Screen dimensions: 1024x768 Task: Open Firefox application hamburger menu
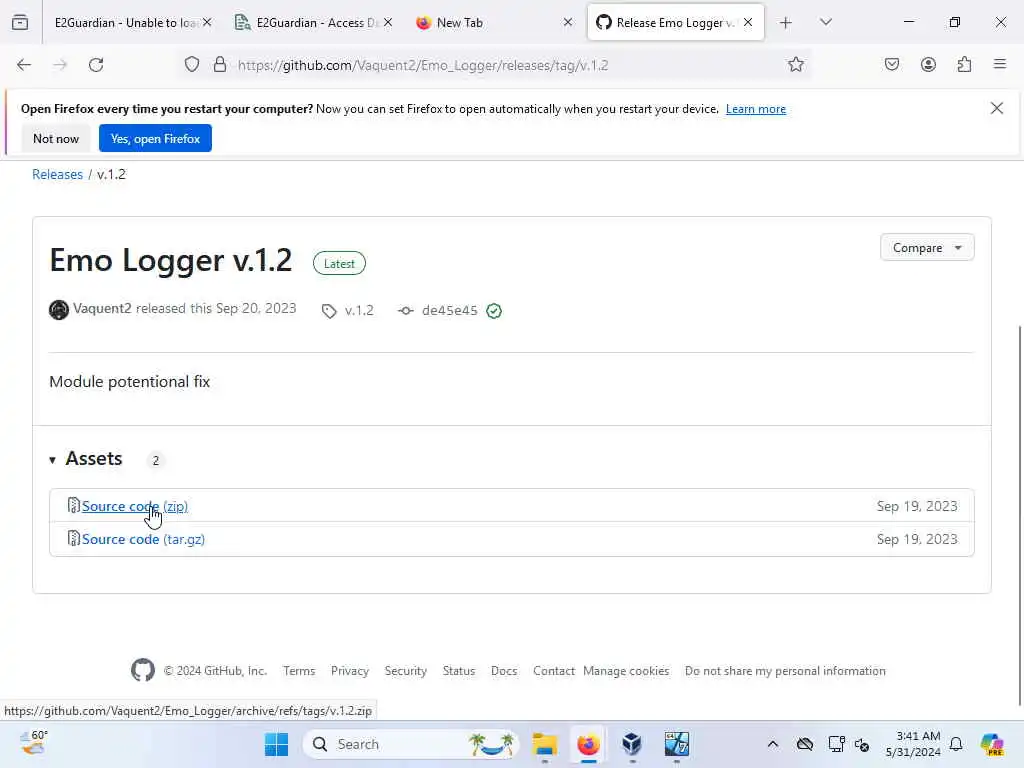pos(1000,64)
